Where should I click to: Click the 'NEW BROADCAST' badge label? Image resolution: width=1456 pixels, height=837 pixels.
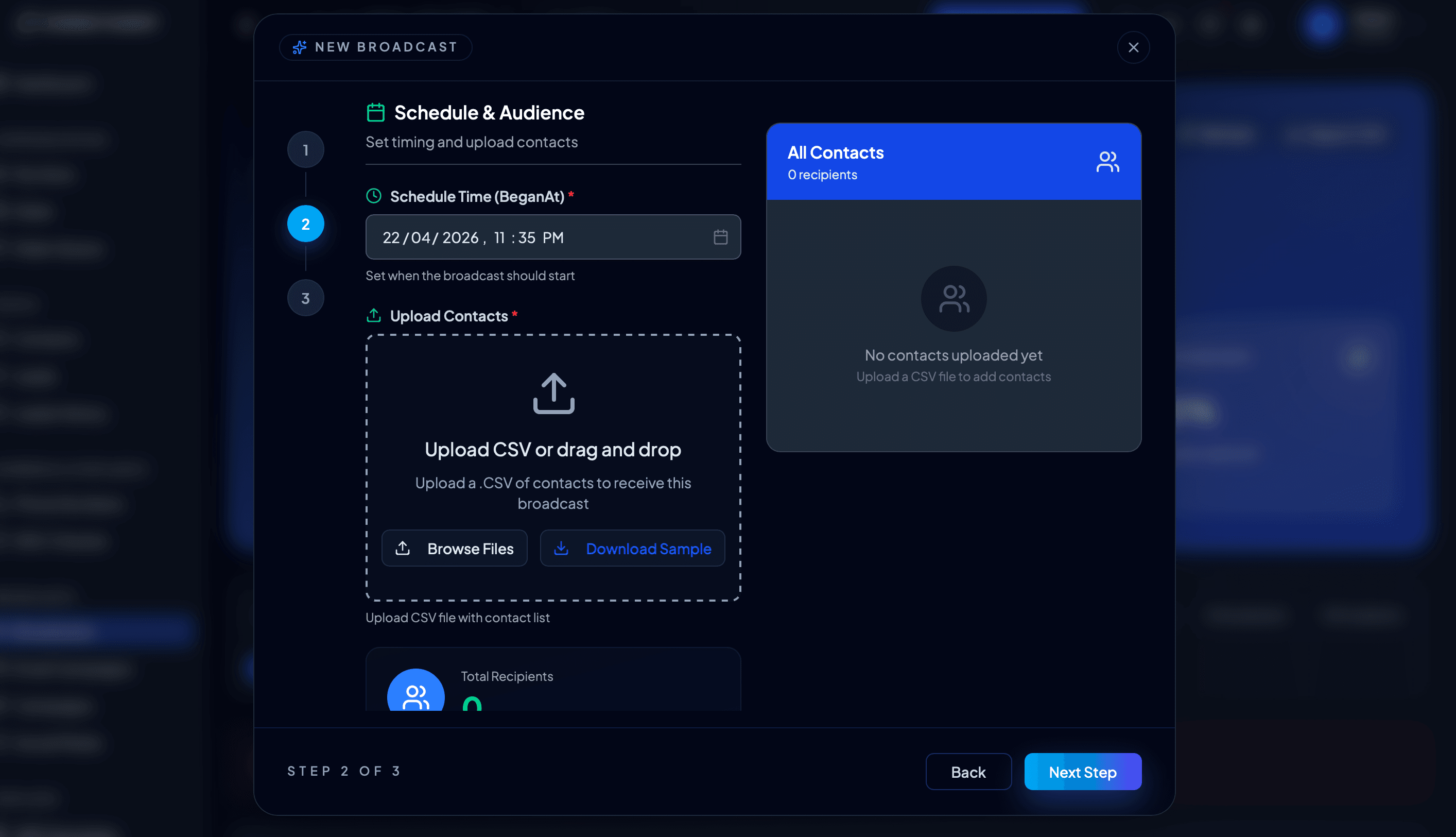386,47
